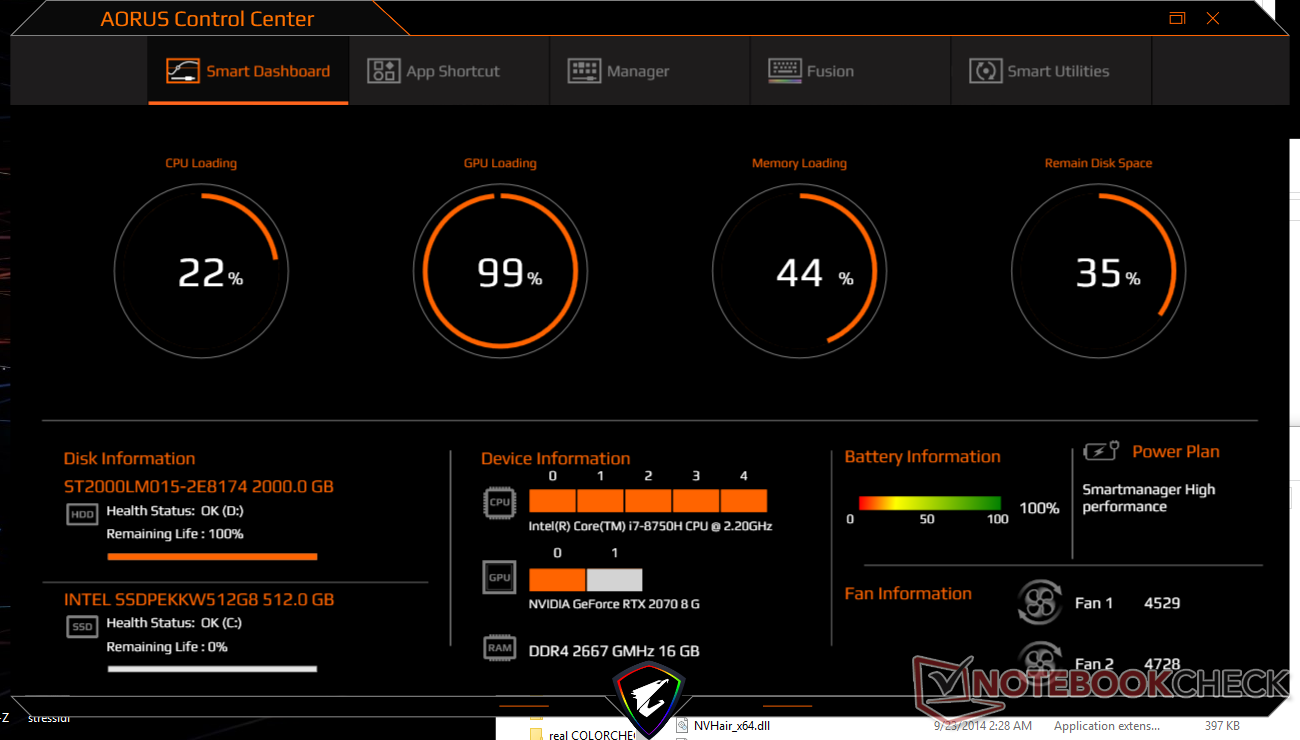Click the SSD Remaining Life progress bar

coord(212,669)
